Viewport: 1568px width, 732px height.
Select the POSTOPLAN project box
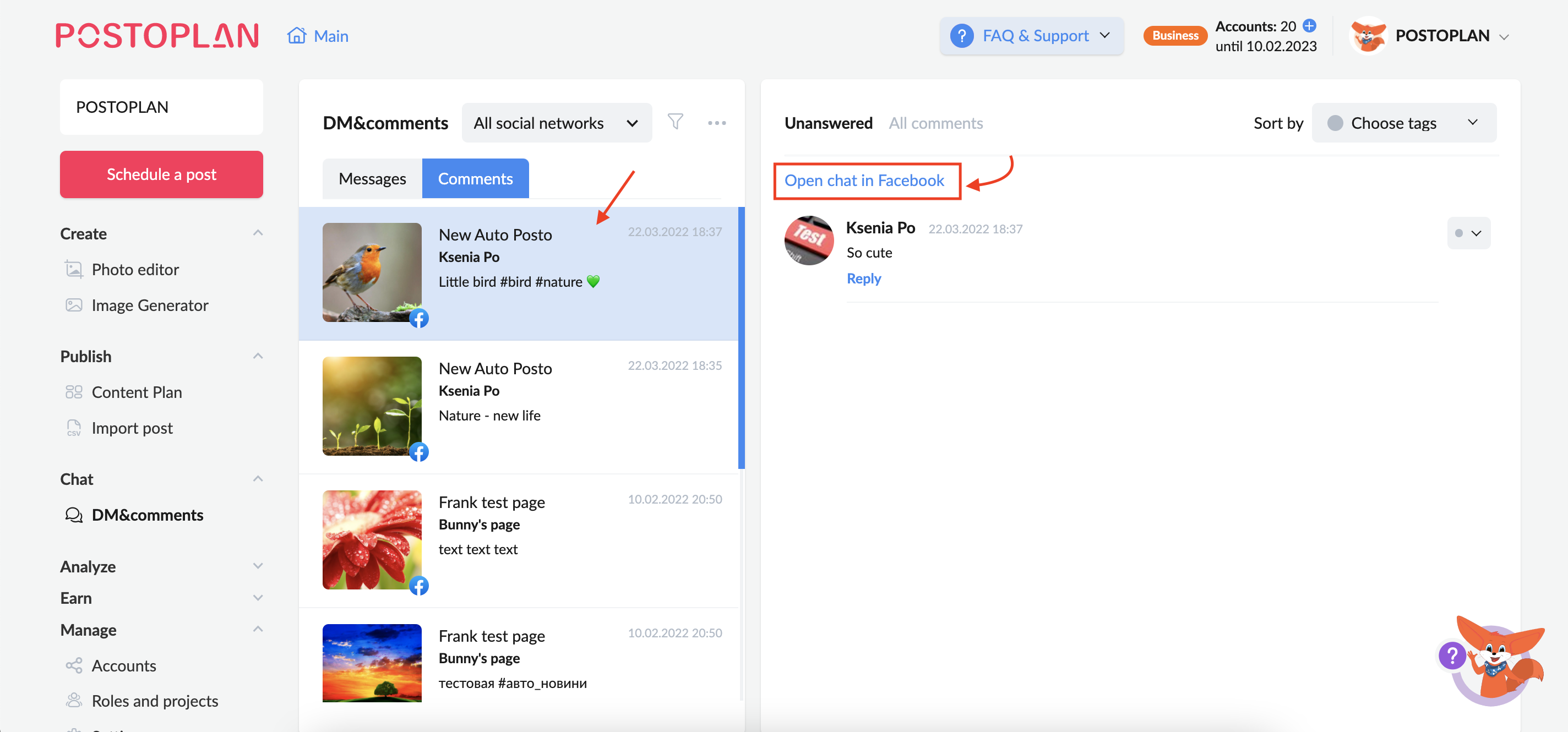click(161, 106)
